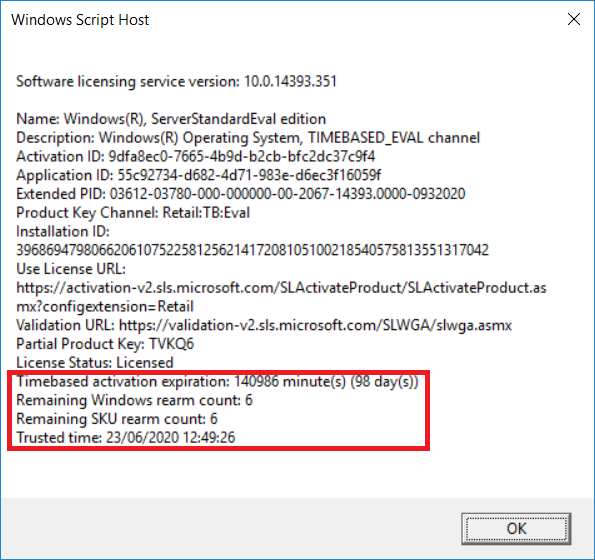Click the Windows Script Host title text

click(x=80, y=20)
